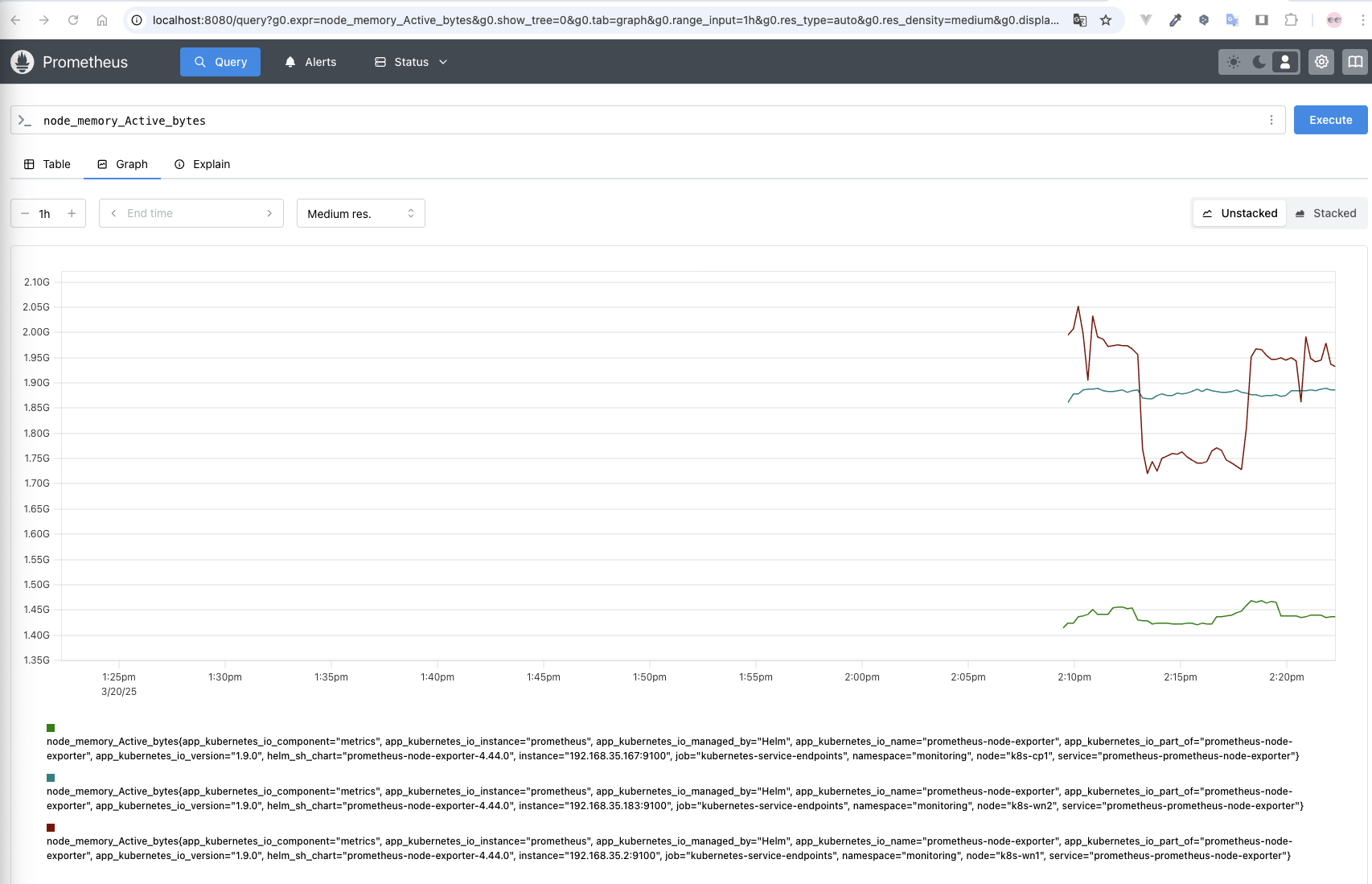Click the Prometheus flame logo

point(23,62)
